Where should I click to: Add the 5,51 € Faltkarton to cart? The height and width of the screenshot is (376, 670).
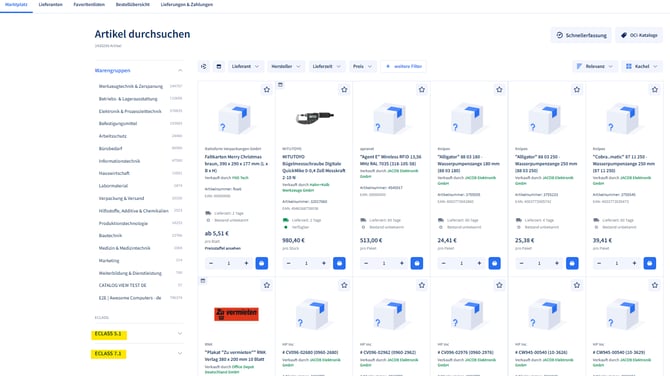point(262,263)
